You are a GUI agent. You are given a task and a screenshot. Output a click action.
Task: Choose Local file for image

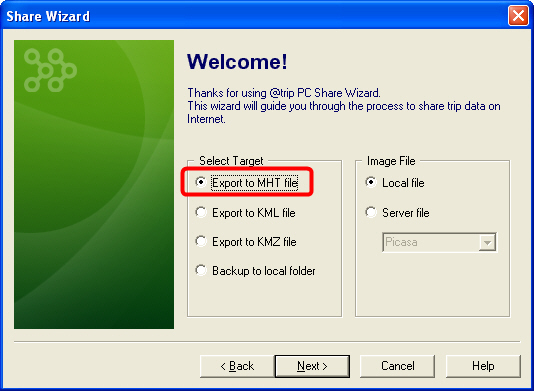coord(395,183)
